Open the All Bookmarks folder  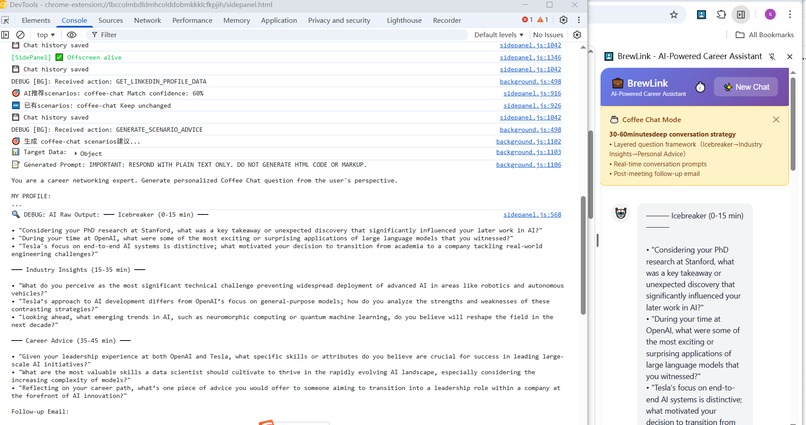click(764, 35)
